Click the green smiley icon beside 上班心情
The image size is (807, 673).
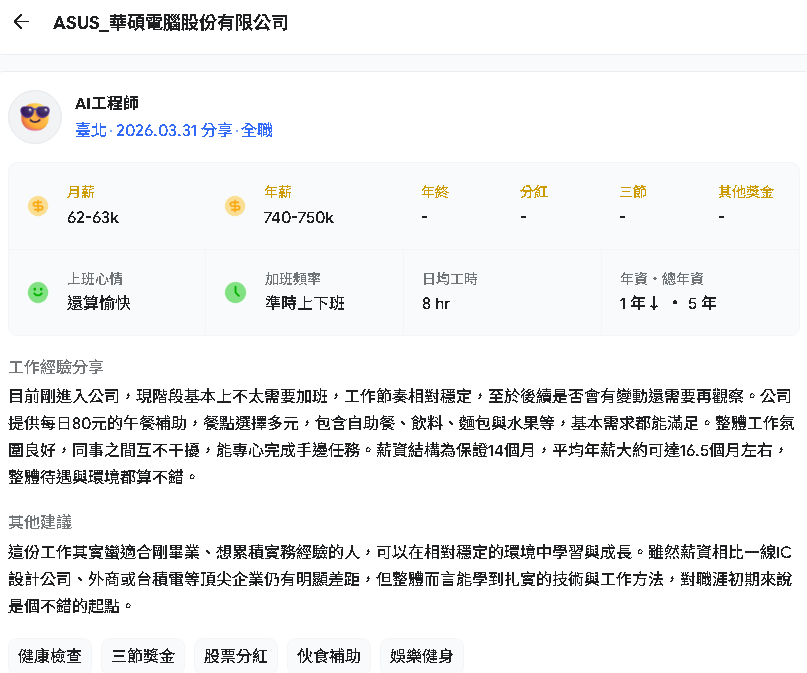pos(38,292)
